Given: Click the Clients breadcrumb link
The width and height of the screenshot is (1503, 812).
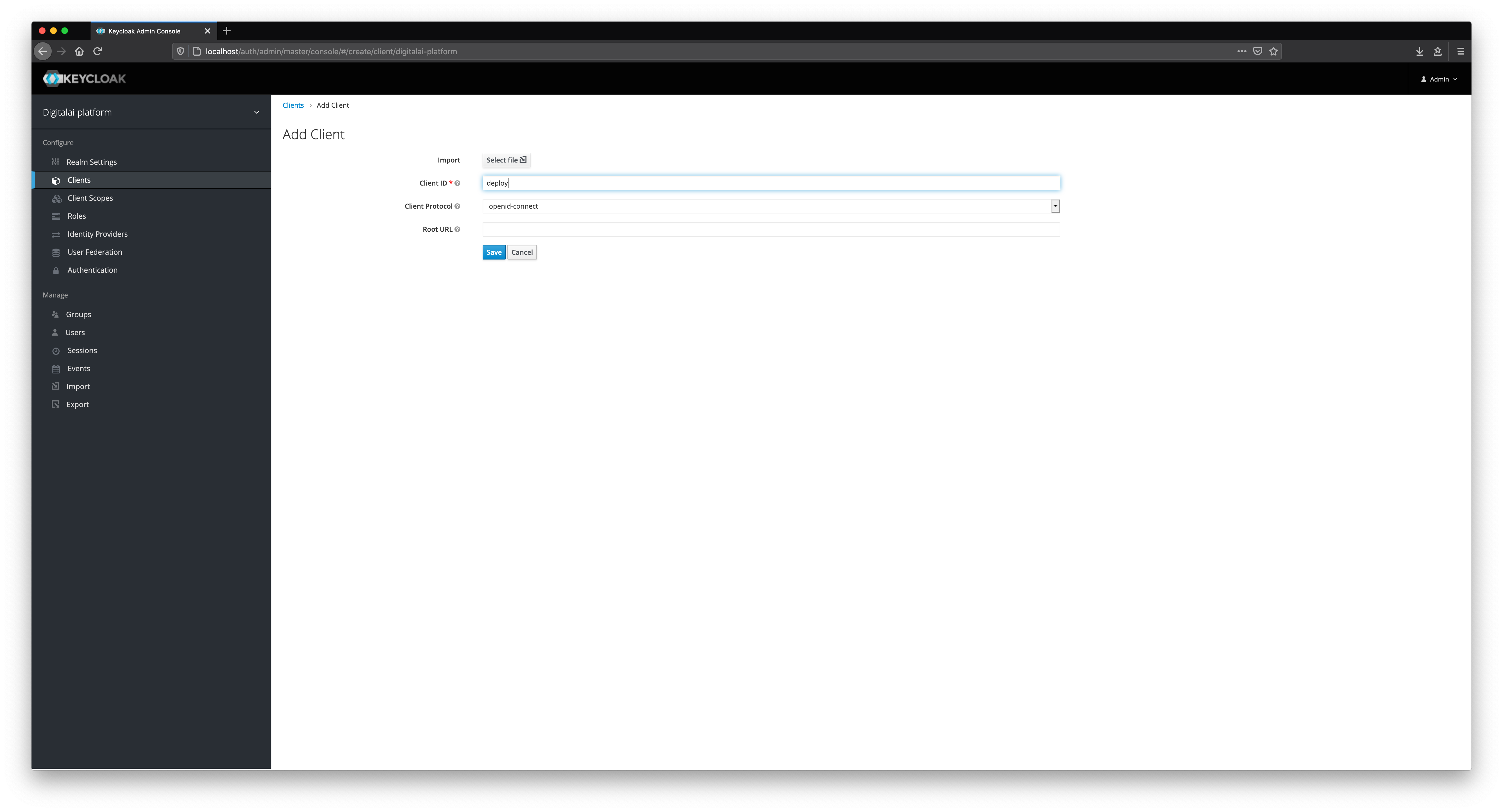Looking at the screenshot, I should (293, 104).
